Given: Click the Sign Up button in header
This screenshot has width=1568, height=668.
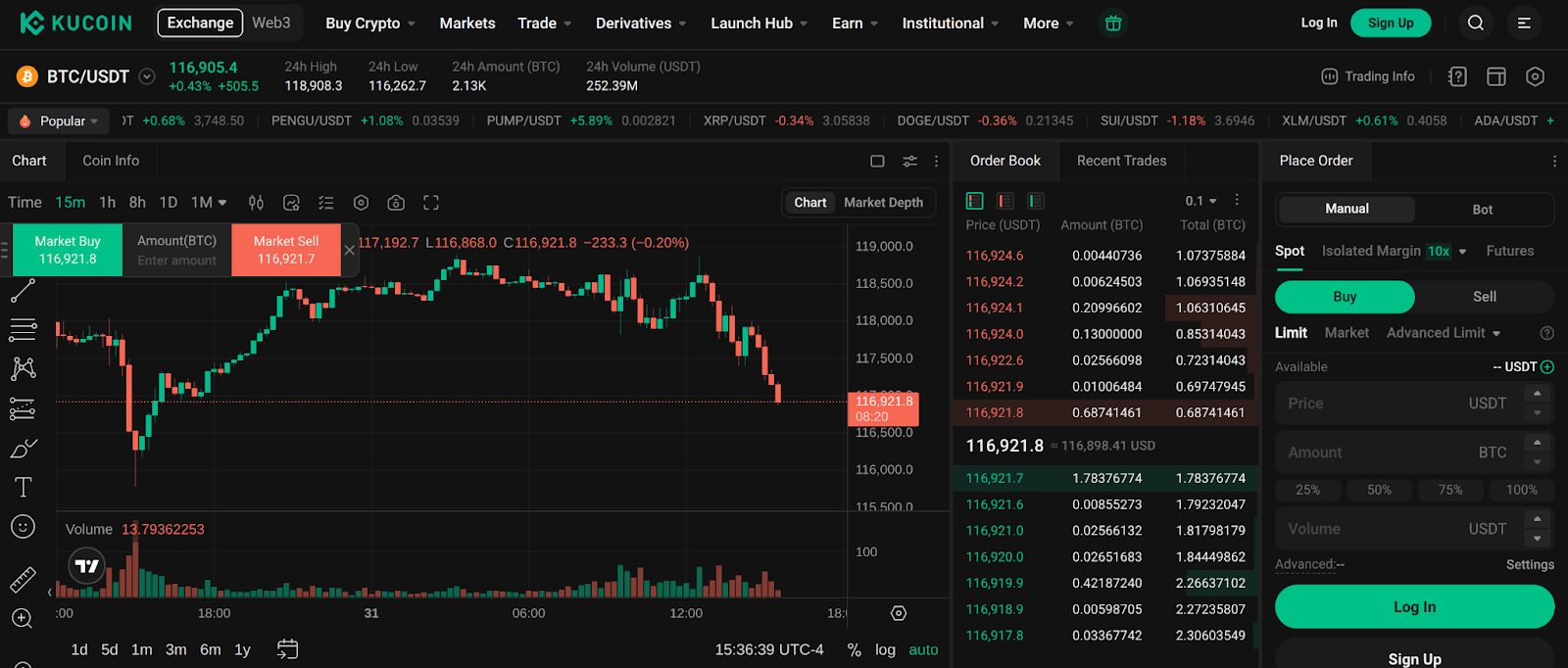Looking at the screenshot, I should 1391,23.
